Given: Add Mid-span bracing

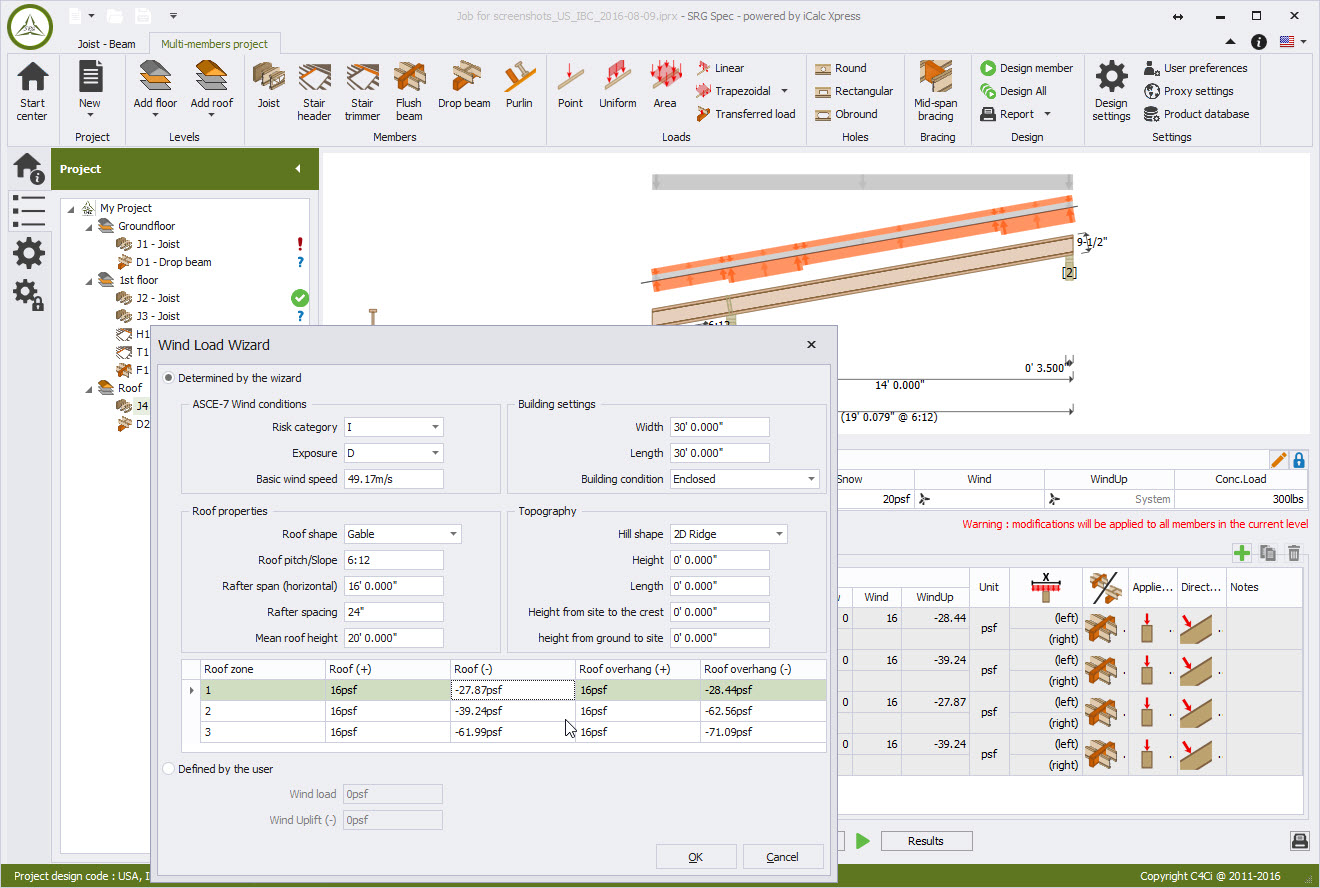Looking at the screenshot, I should pos(935,92).
